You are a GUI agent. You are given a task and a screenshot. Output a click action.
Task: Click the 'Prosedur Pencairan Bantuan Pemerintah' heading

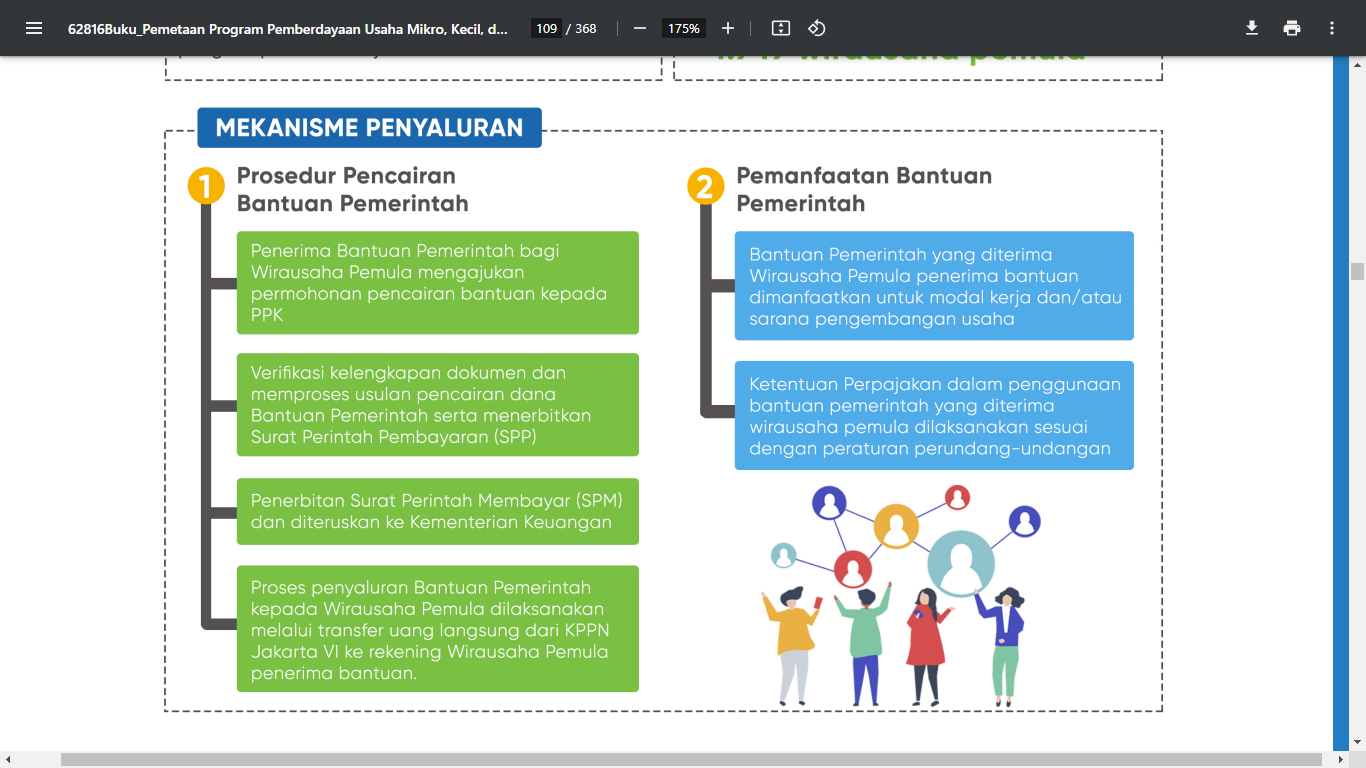pyautogui.click(x=353, y=189)
